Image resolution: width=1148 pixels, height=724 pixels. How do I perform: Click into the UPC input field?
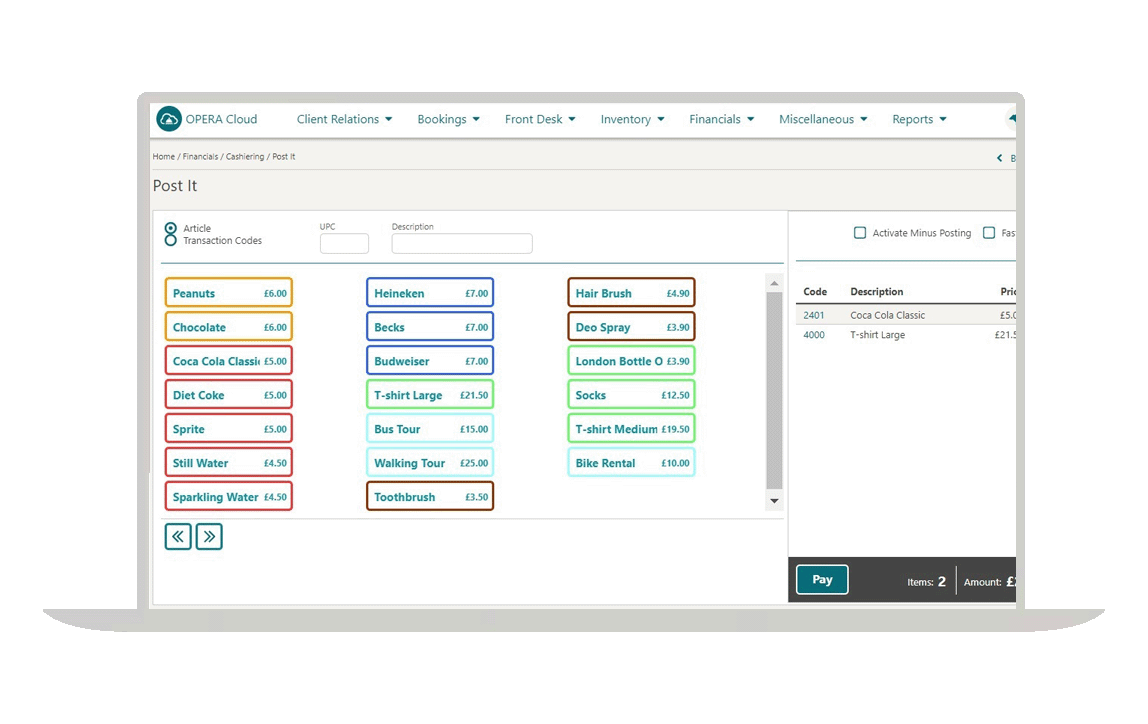344,244
